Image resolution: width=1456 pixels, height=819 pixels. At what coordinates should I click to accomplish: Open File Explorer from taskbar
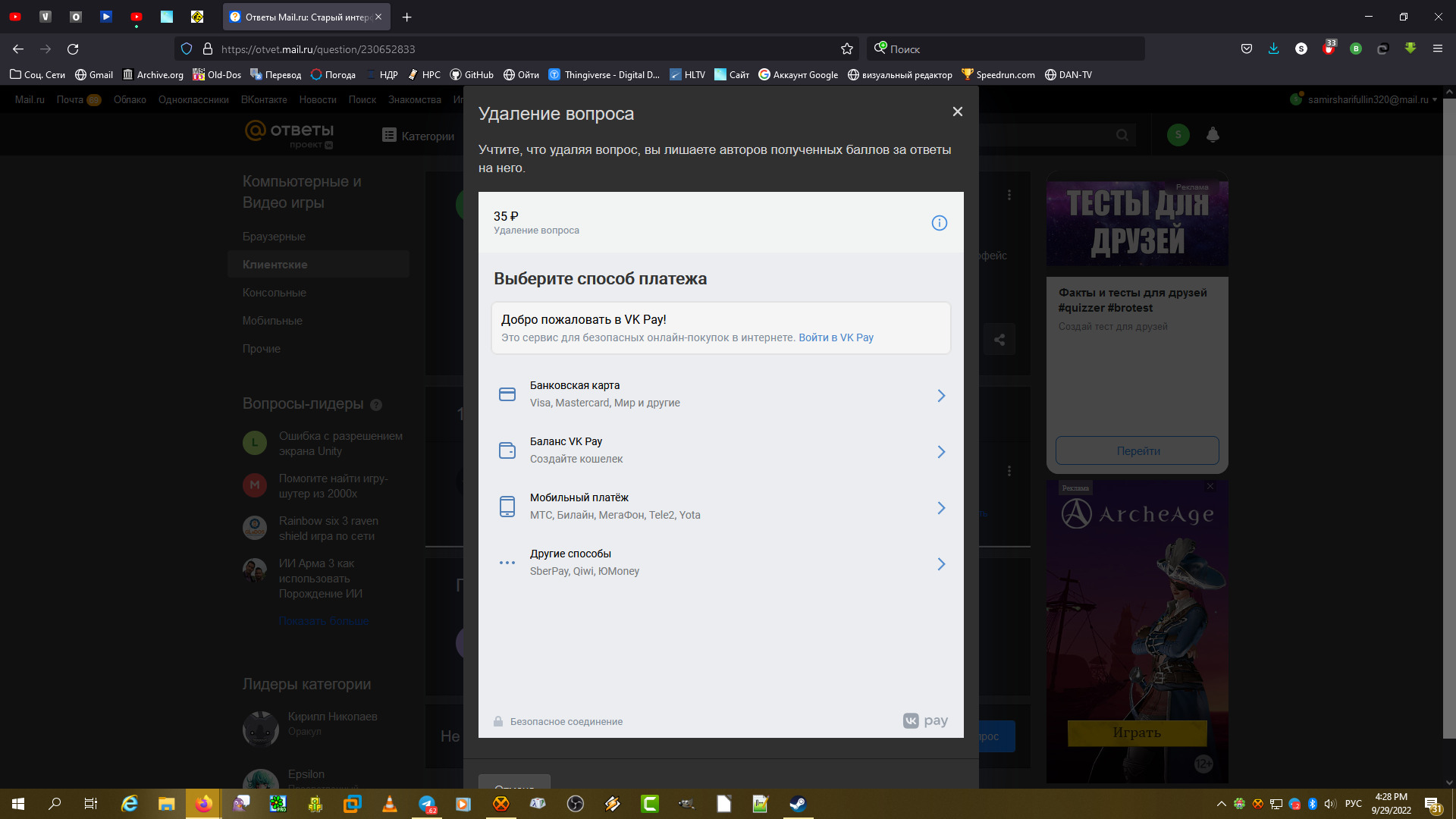pos(166,804)
